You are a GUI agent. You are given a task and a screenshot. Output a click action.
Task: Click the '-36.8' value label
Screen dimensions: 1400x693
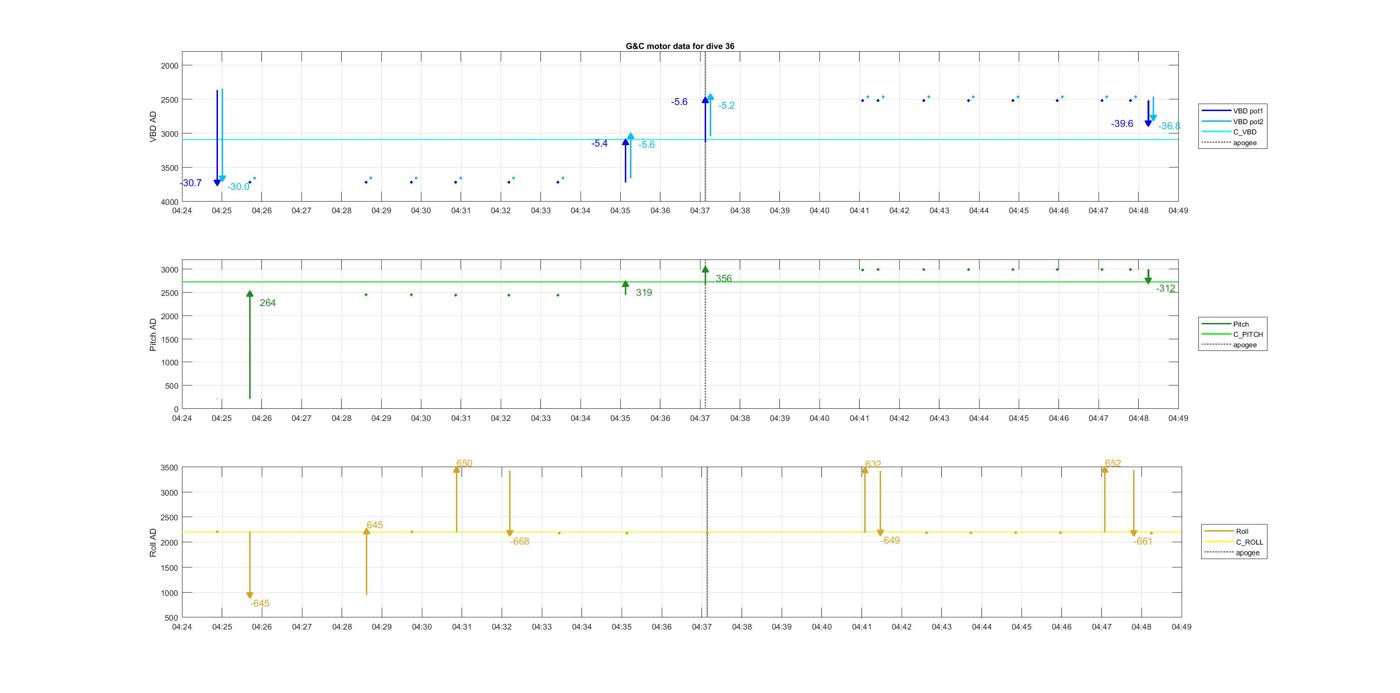[x=1169, y=127]
